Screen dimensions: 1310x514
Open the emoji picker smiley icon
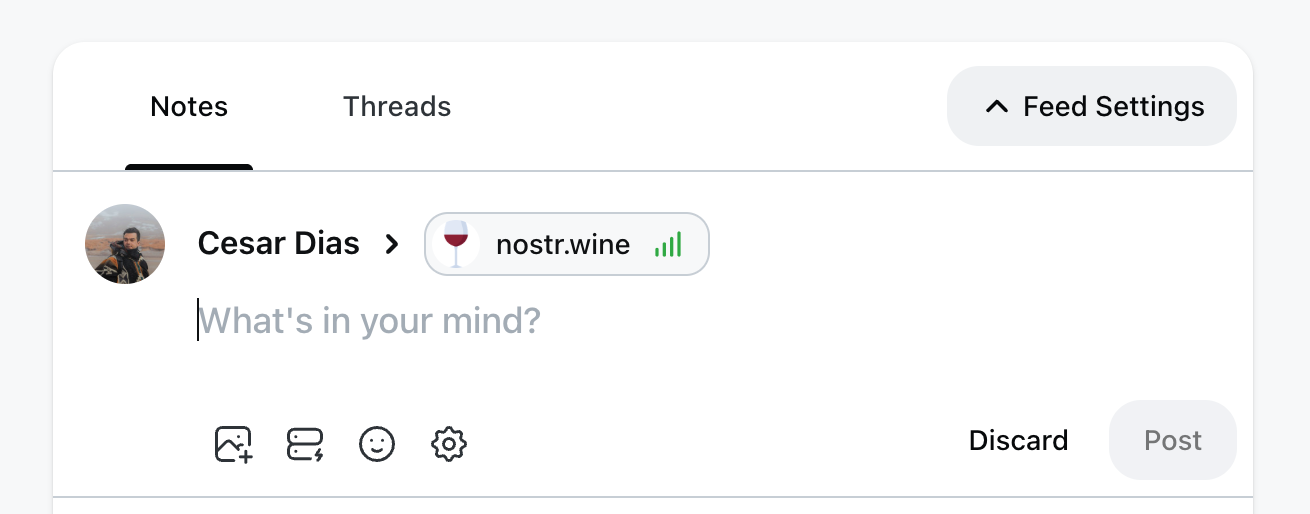[x=377, y=443]
